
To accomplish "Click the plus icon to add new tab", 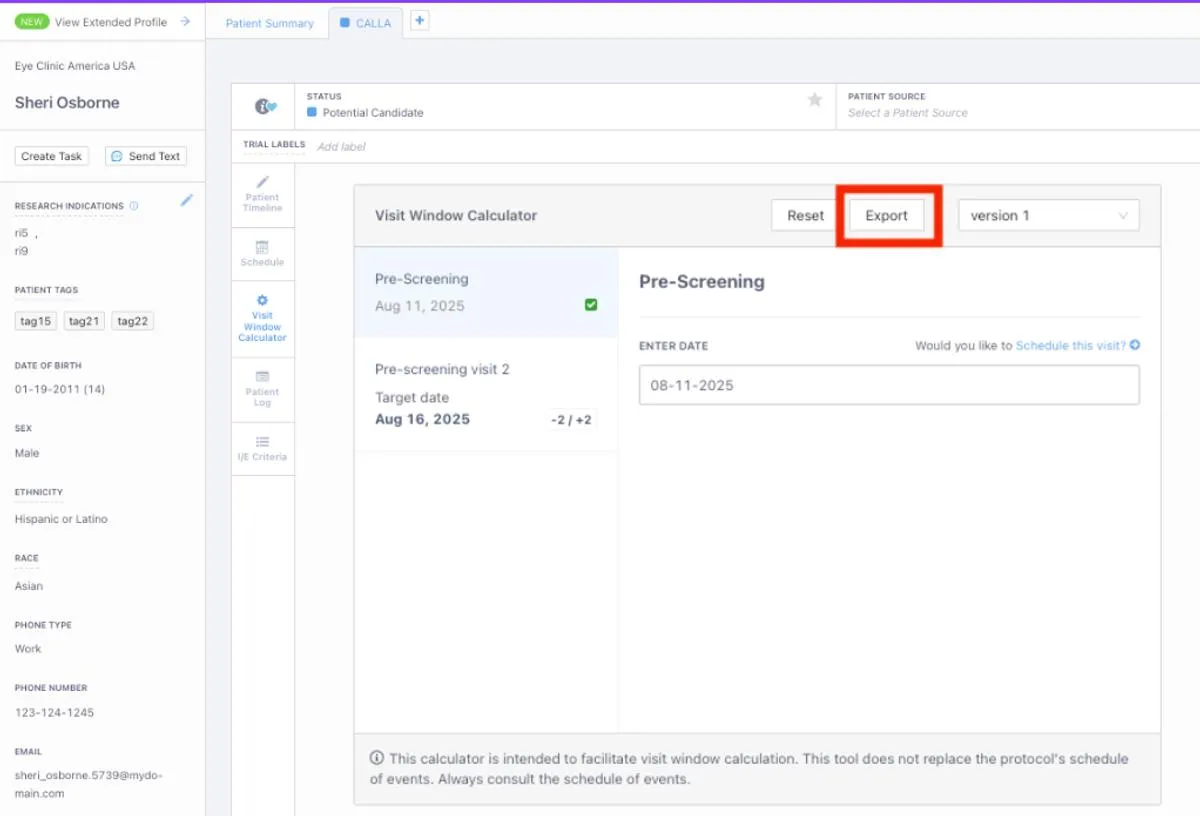I will pos(420,21).
